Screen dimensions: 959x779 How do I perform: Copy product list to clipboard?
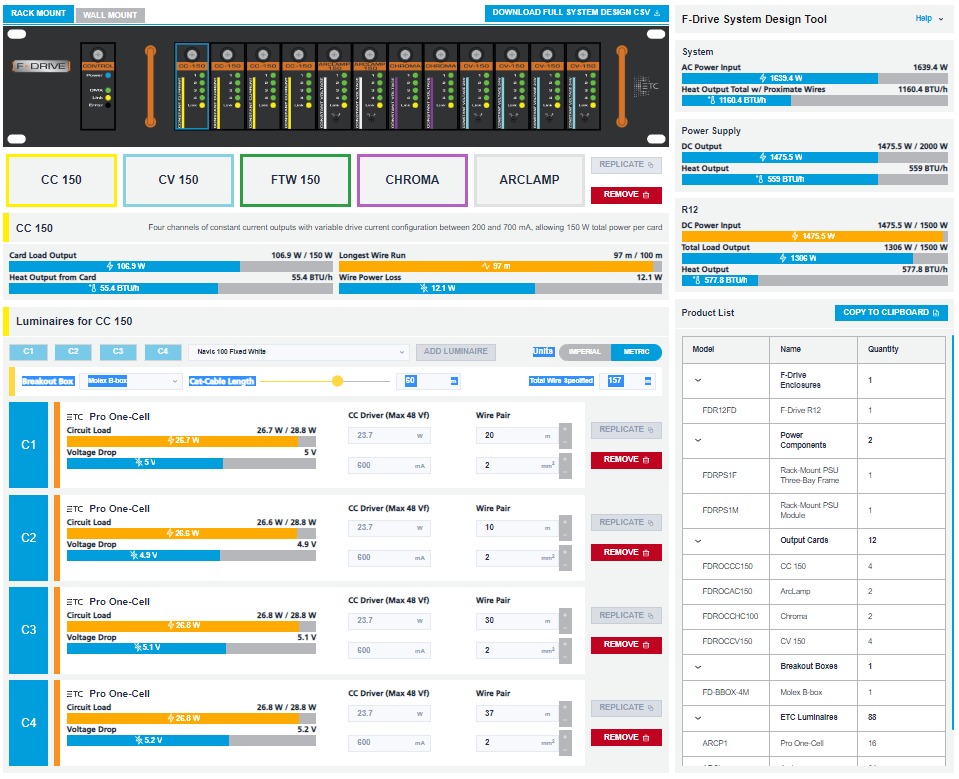coord(890,313)
